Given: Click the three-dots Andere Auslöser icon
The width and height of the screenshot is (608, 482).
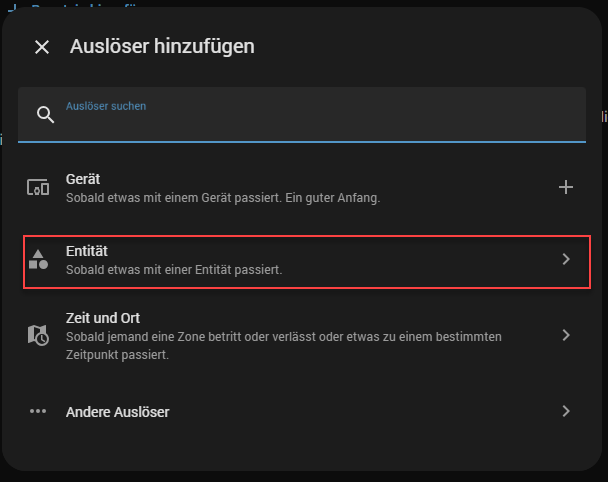Looking at the screenshot, I should (x=38, y=411).
